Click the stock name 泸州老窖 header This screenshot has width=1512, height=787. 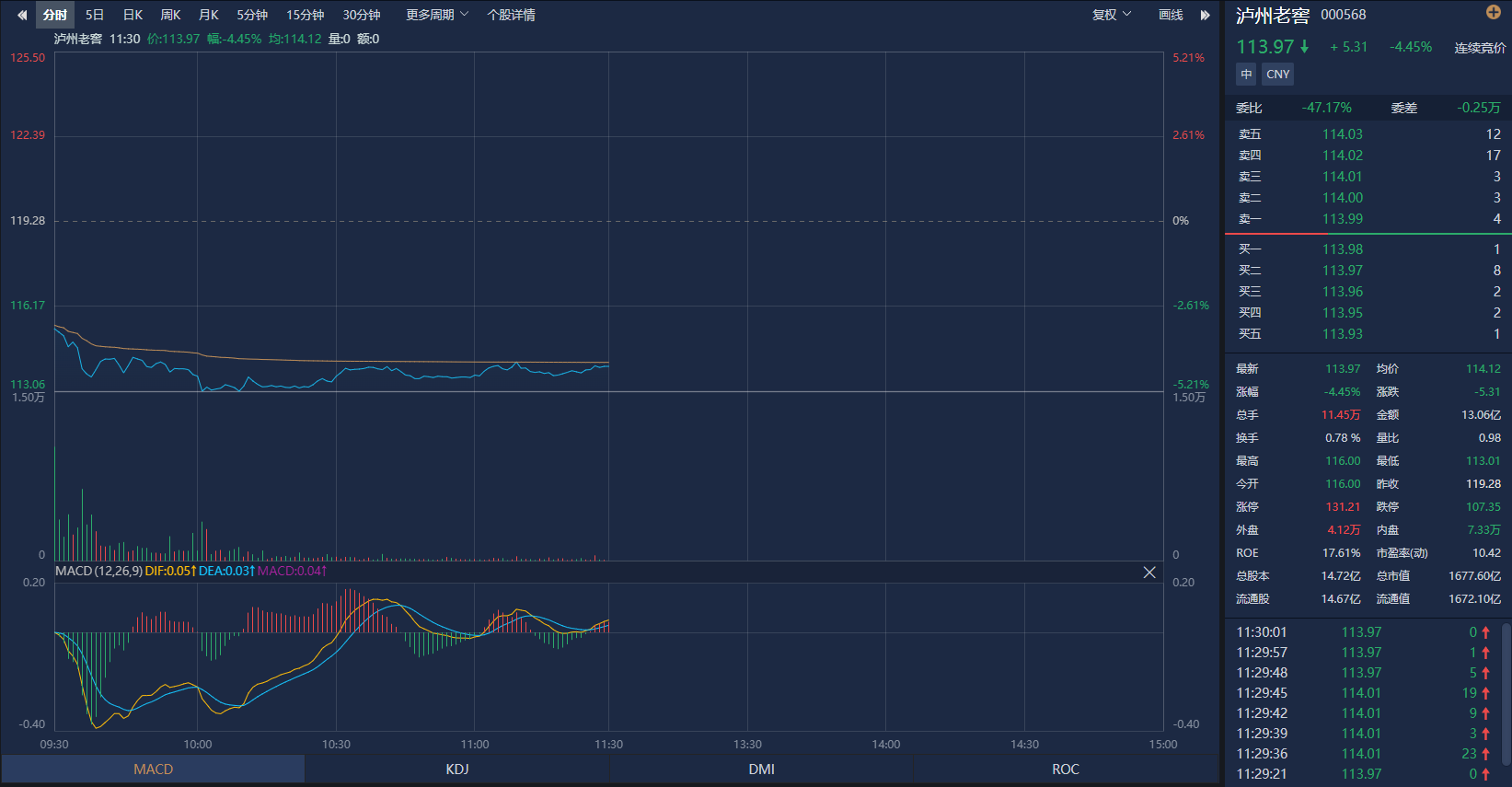click(1273, 16)
